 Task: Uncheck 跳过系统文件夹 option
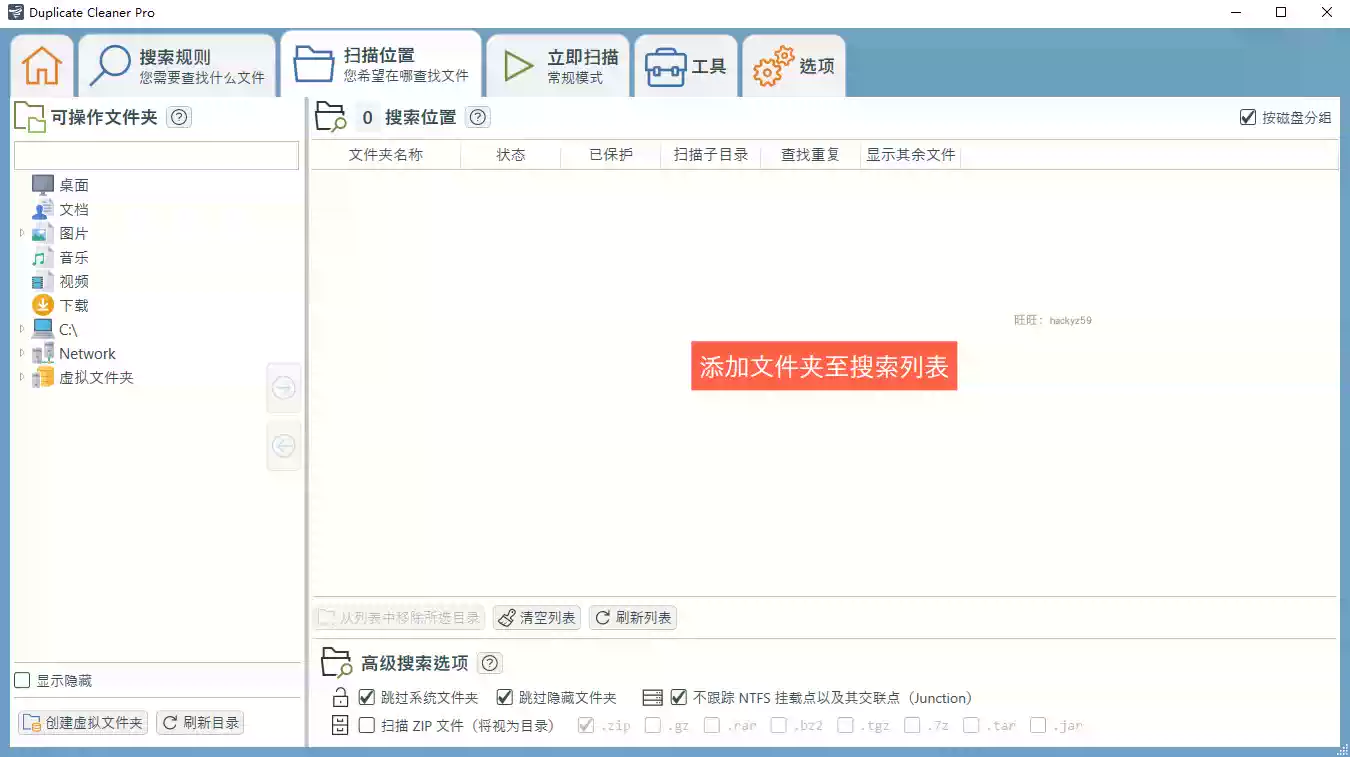[367, 697]
